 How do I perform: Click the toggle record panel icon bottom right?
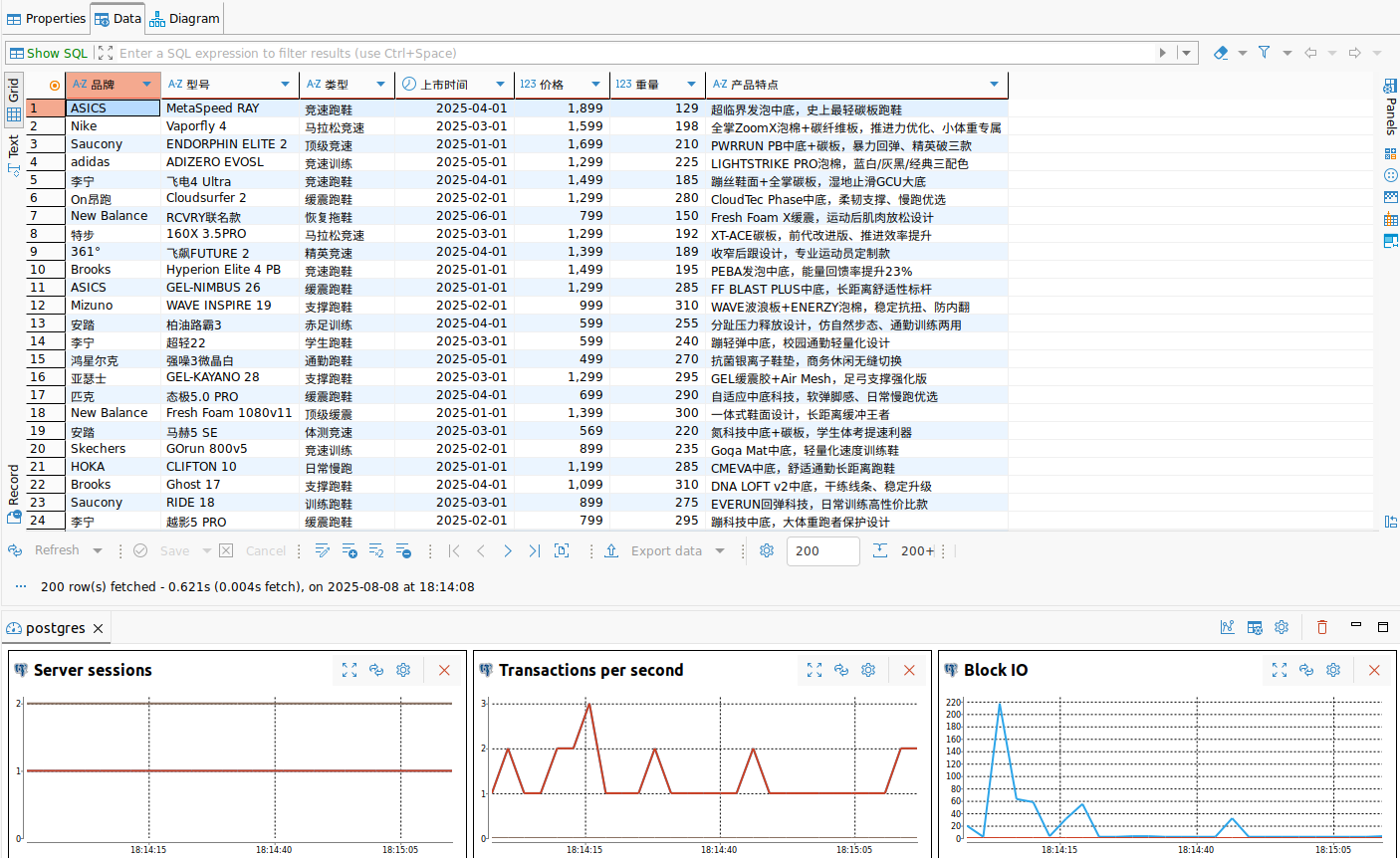point(1391,521)
